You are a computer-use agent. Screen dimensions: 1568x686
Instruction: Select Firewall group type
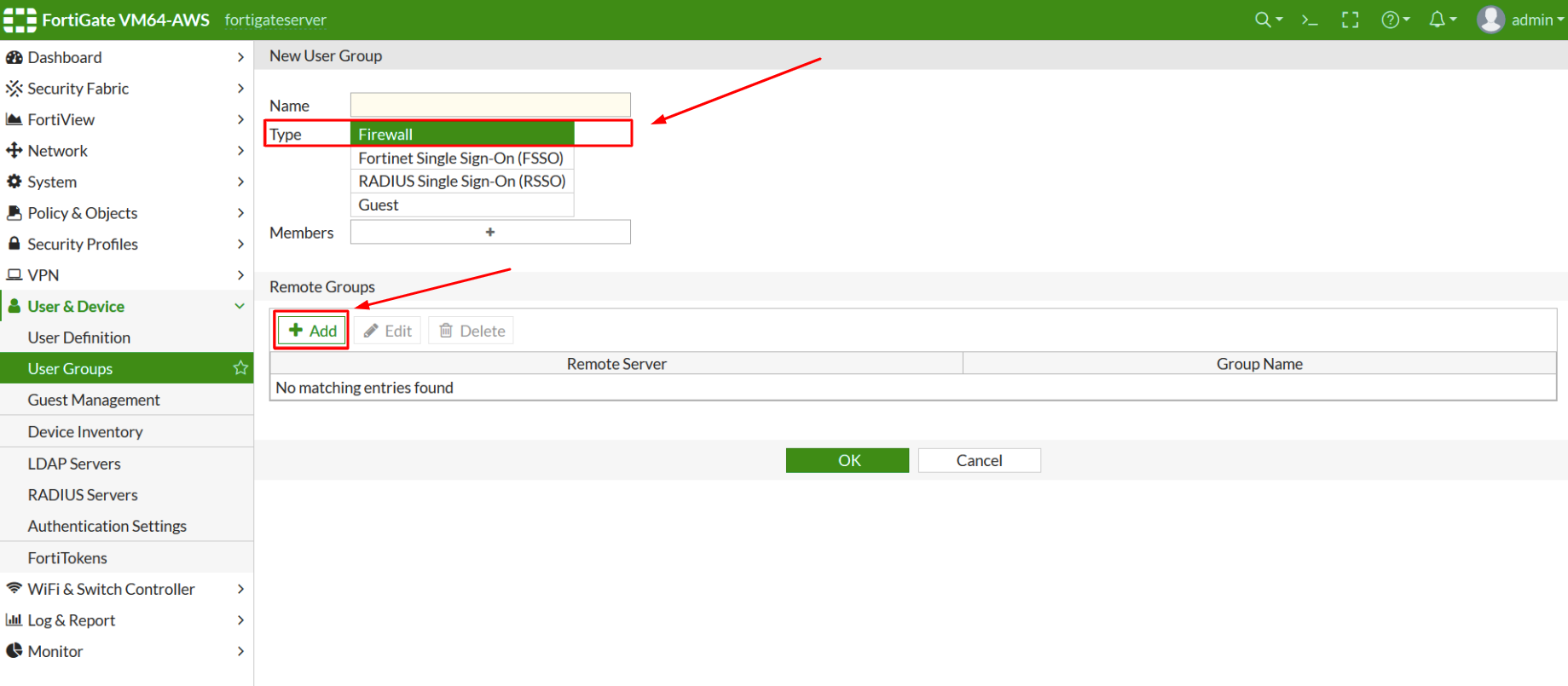click(462, 134)
